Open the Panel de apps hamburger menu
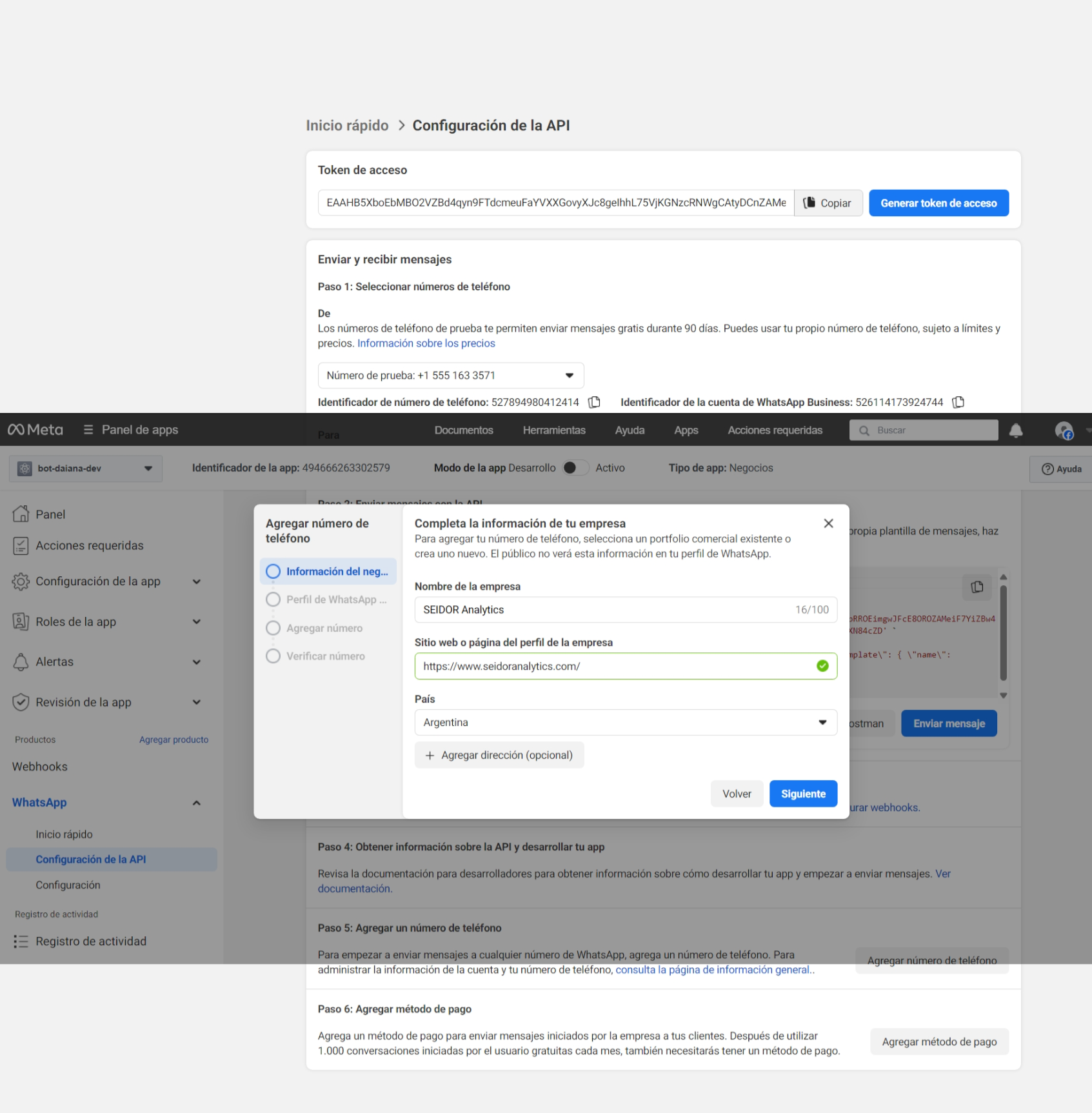This screenshot has width=1092, height=1113. (88, 430)
